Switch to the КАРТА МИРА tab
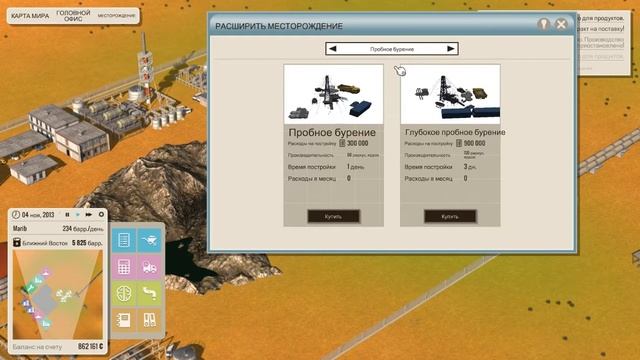This screenshot has height=360, width=640. click(x=30, y=16)
